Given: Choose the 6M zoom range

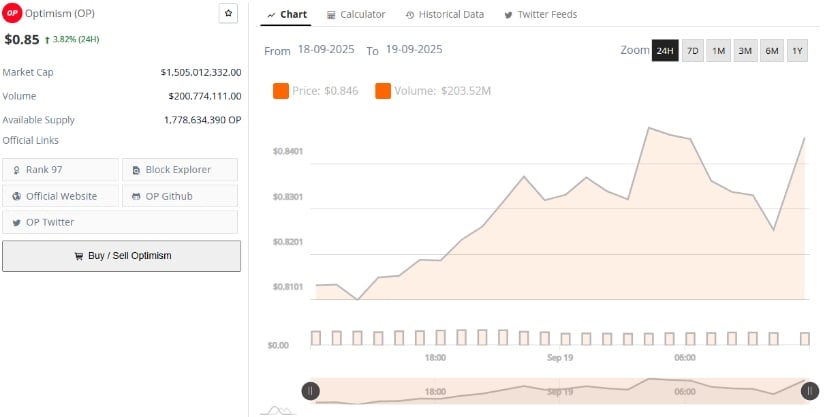Looking at the screenshot, I should click(771, 50).
